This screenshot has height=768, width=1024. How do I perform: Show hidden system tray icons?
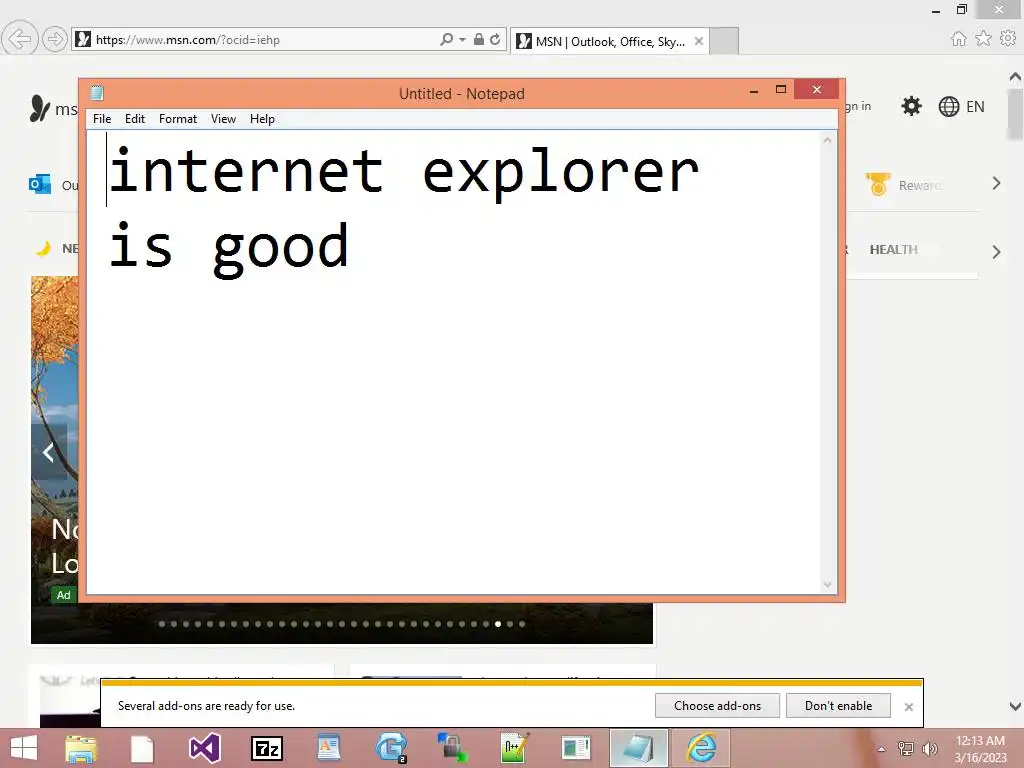pos(881,749)
